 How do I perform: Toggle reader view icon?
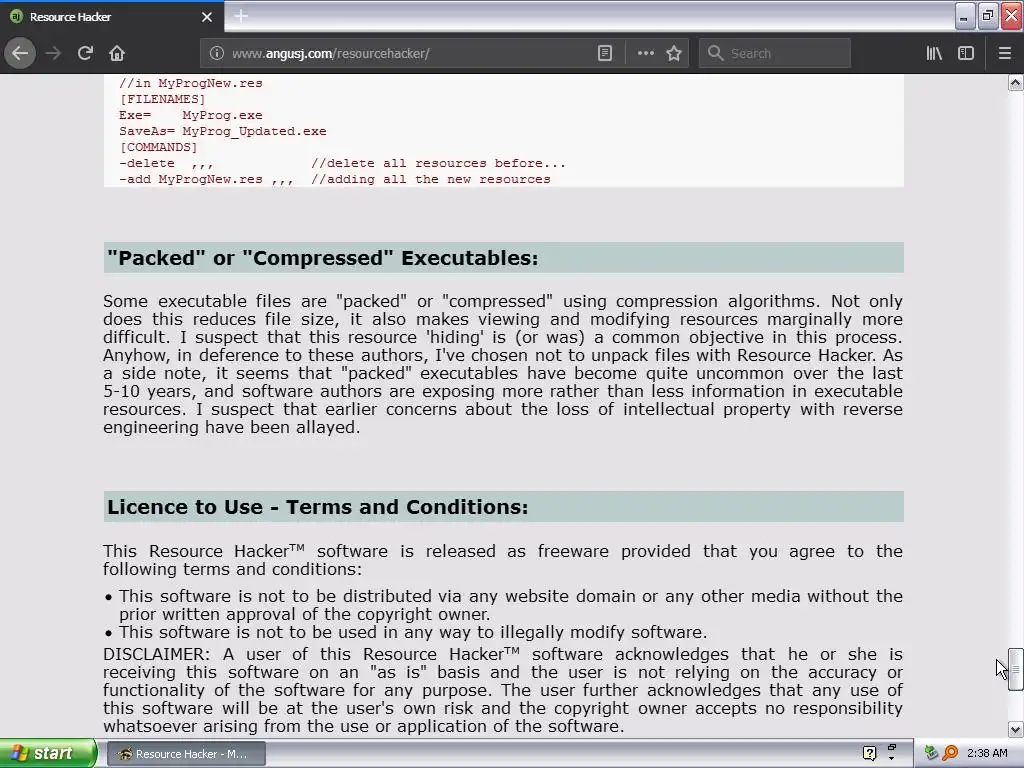tap(605, 53)
